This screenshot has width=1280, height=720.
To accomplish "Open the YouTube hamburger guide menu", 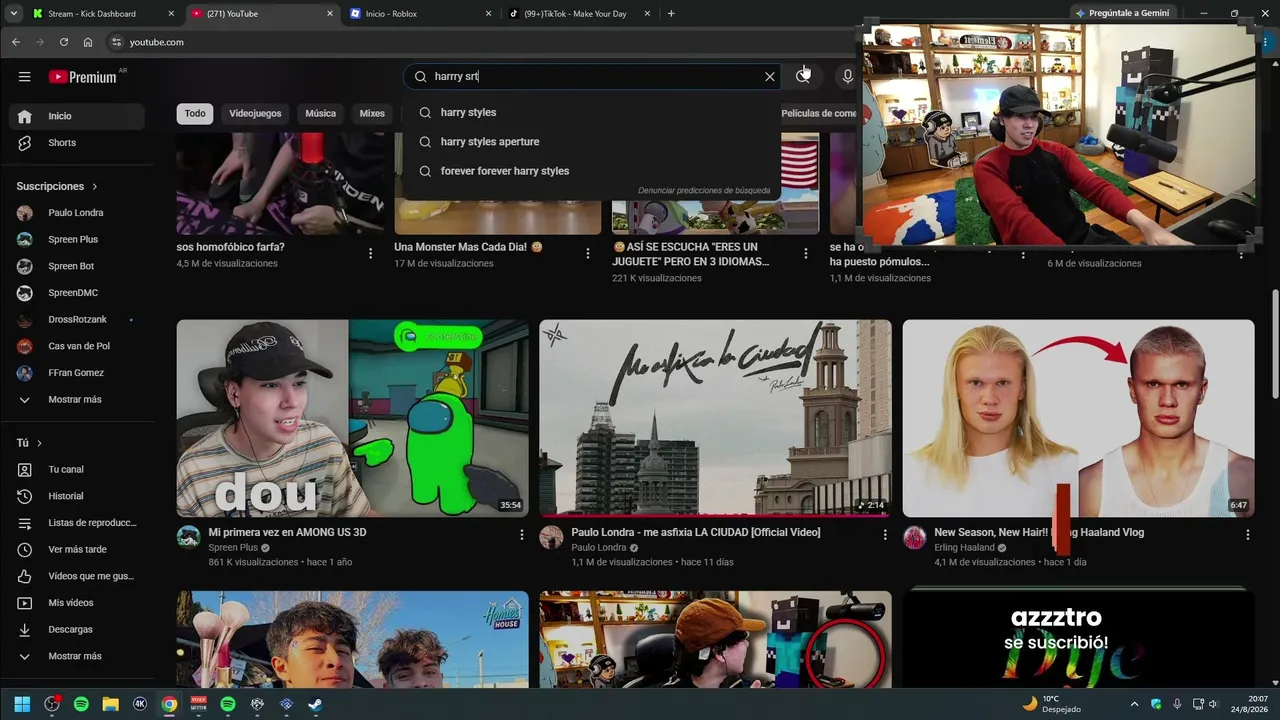I will (x=25, y=77).
